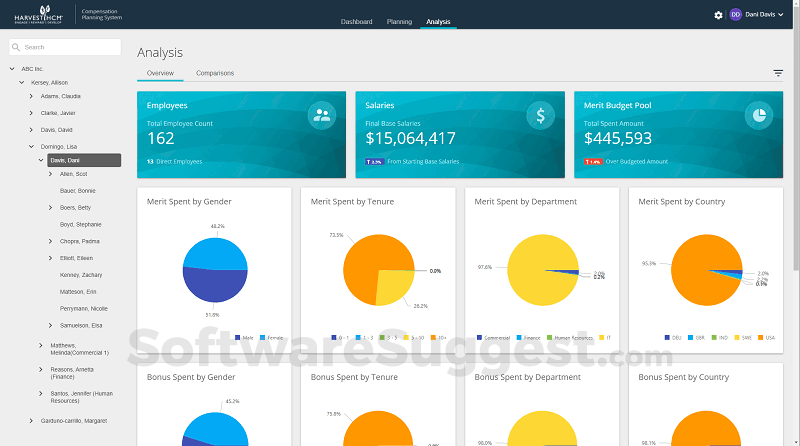Viewport: 800px width, 446px height.
Task: Toggle the USA country legend item
Action: click(x=766, y=338)
